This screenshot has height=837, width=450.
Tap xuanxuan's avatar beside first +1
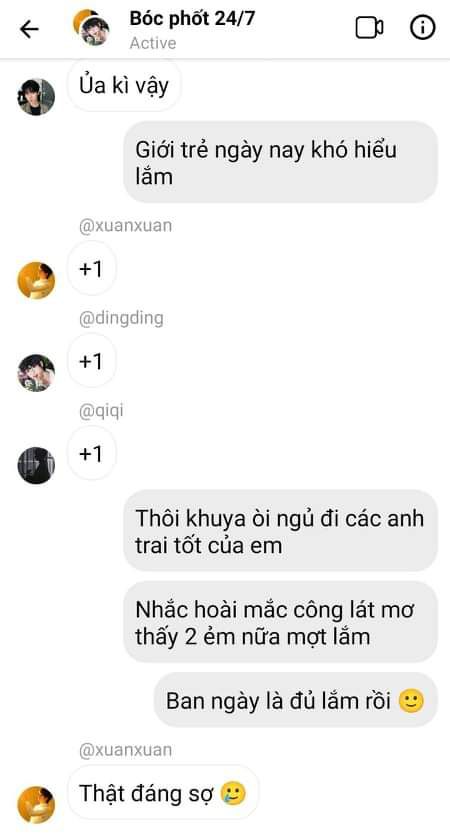[x=36, y=280]
